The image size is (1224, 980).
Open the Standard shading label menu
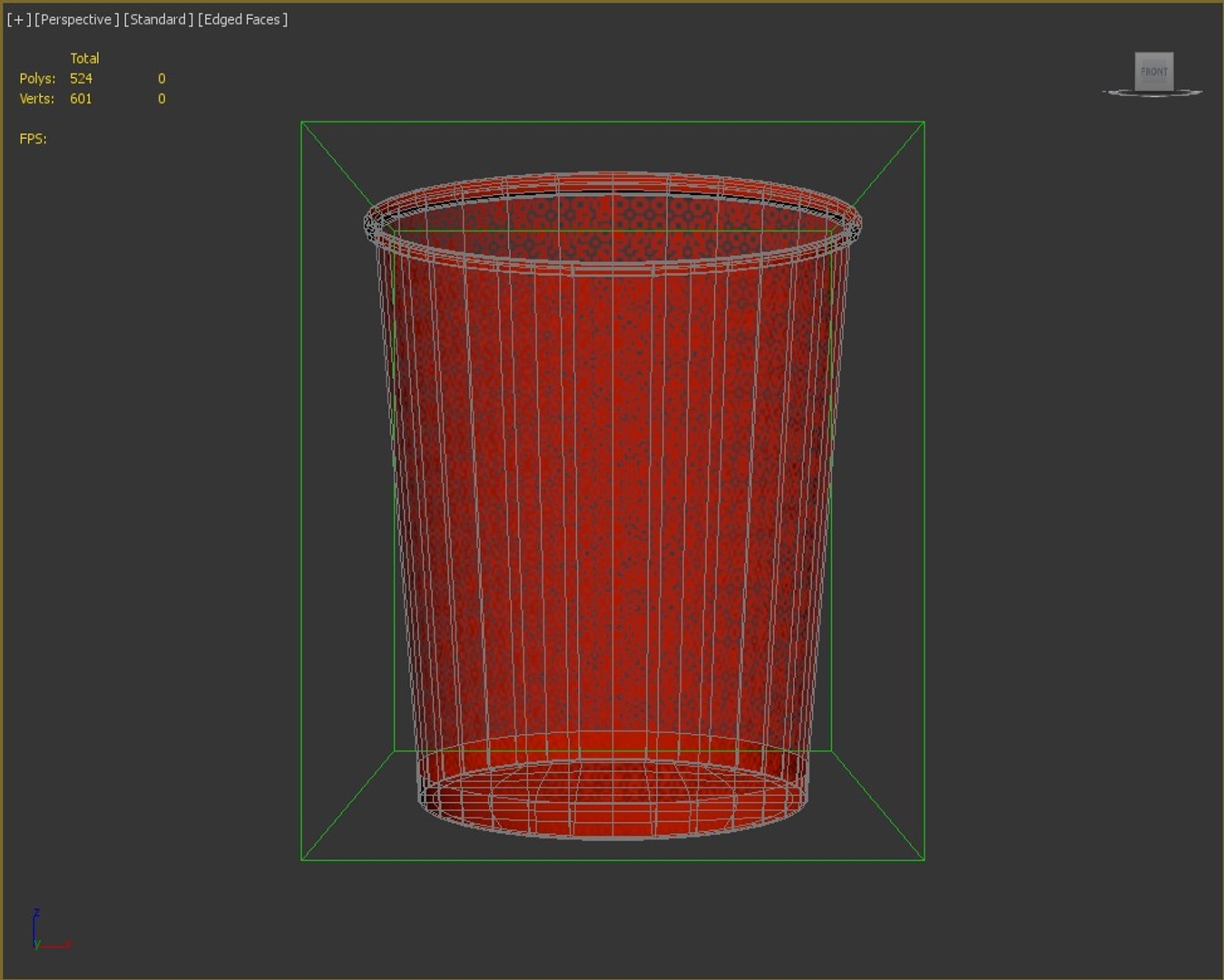tap(158, 19)
